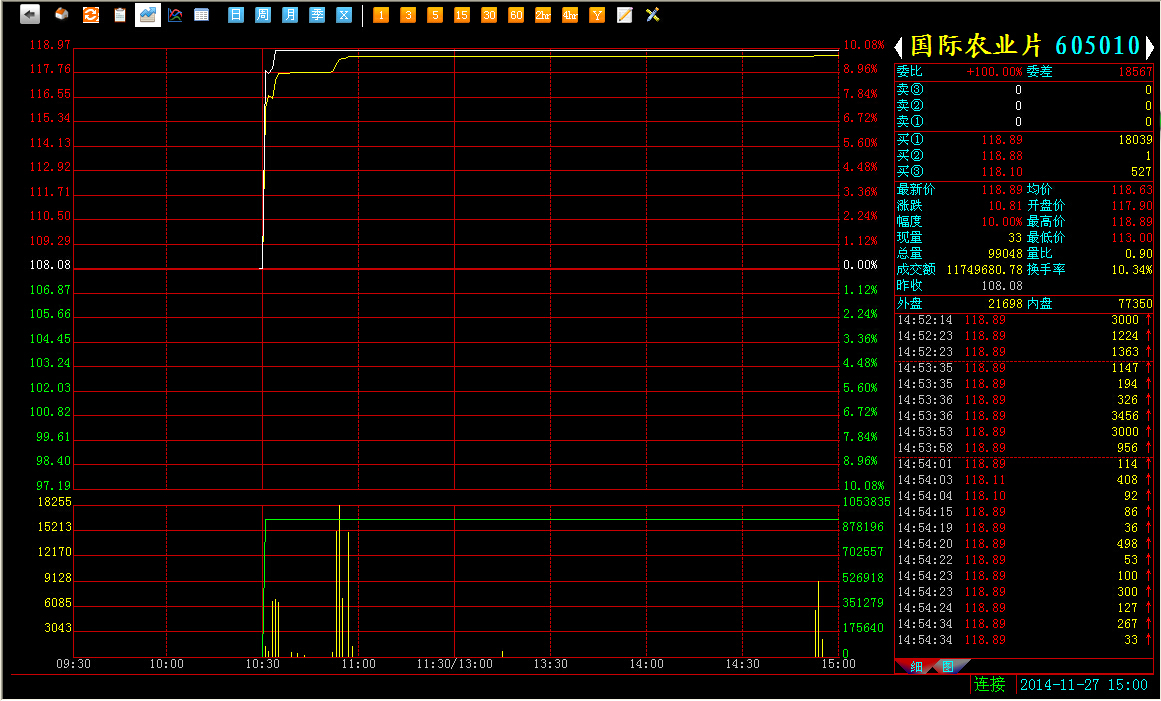Screen dimensions: 1161x701
Task: Select the 14:54:20 trade with volume 498
Action: [x=1024, y=544]
